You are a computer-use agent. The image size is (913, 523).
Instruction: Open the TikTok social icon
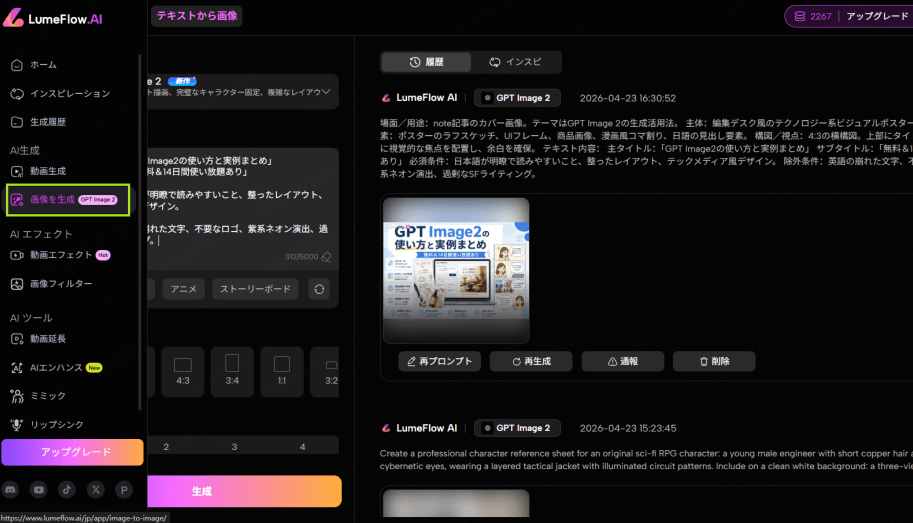coord(67,490)
